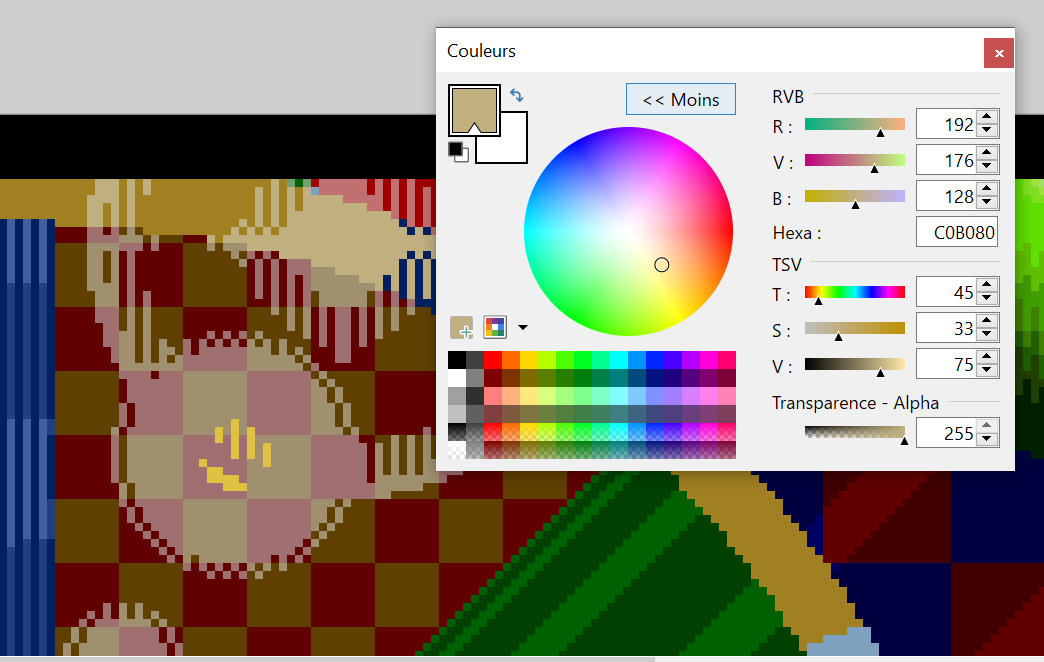Click the R value field showing 192
The image size is (1044, 662).
947,125
